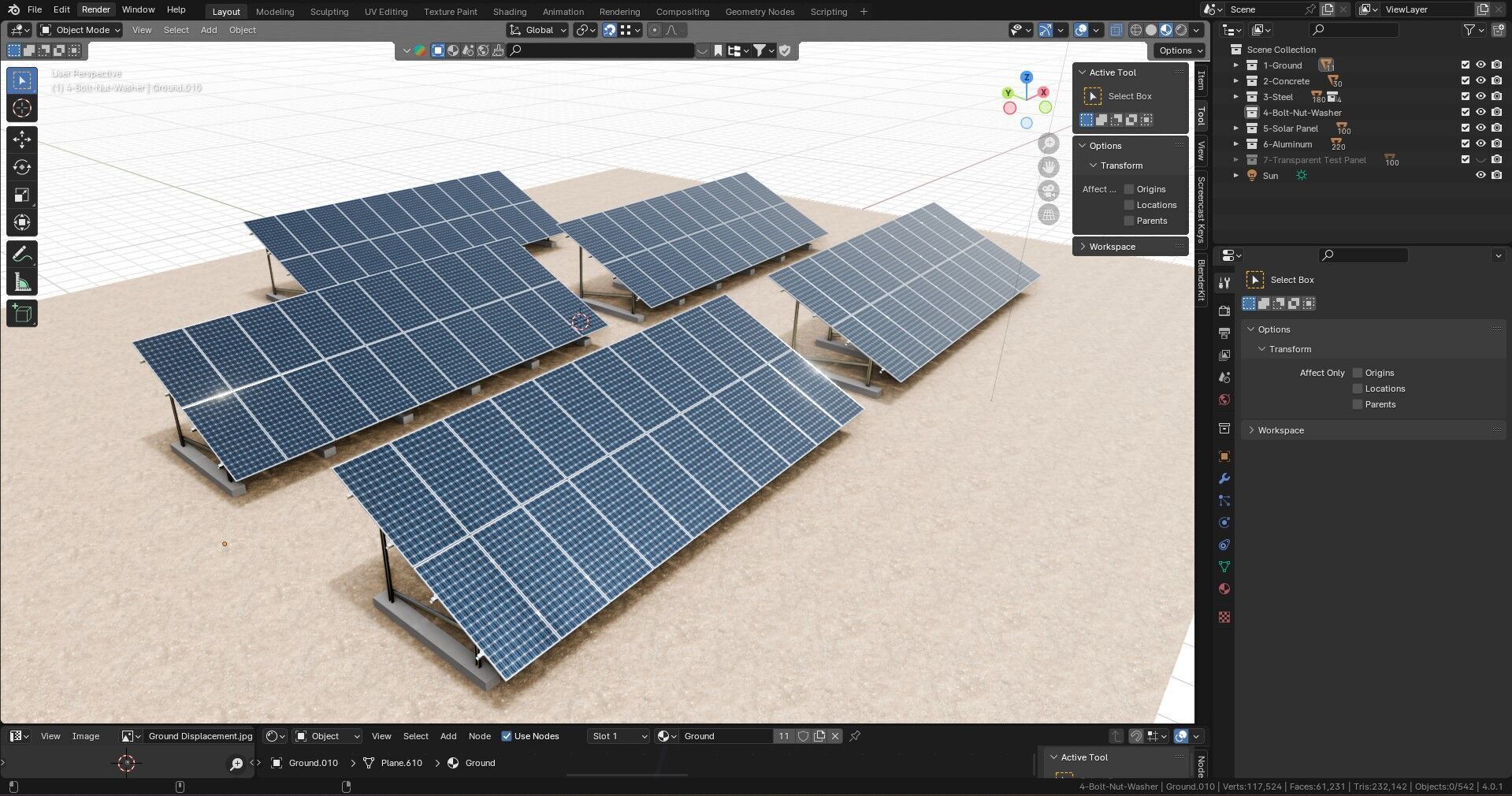The image size is (1512, 796).
Task: Unlink the Ground material X button
Action: pos(835,736)
